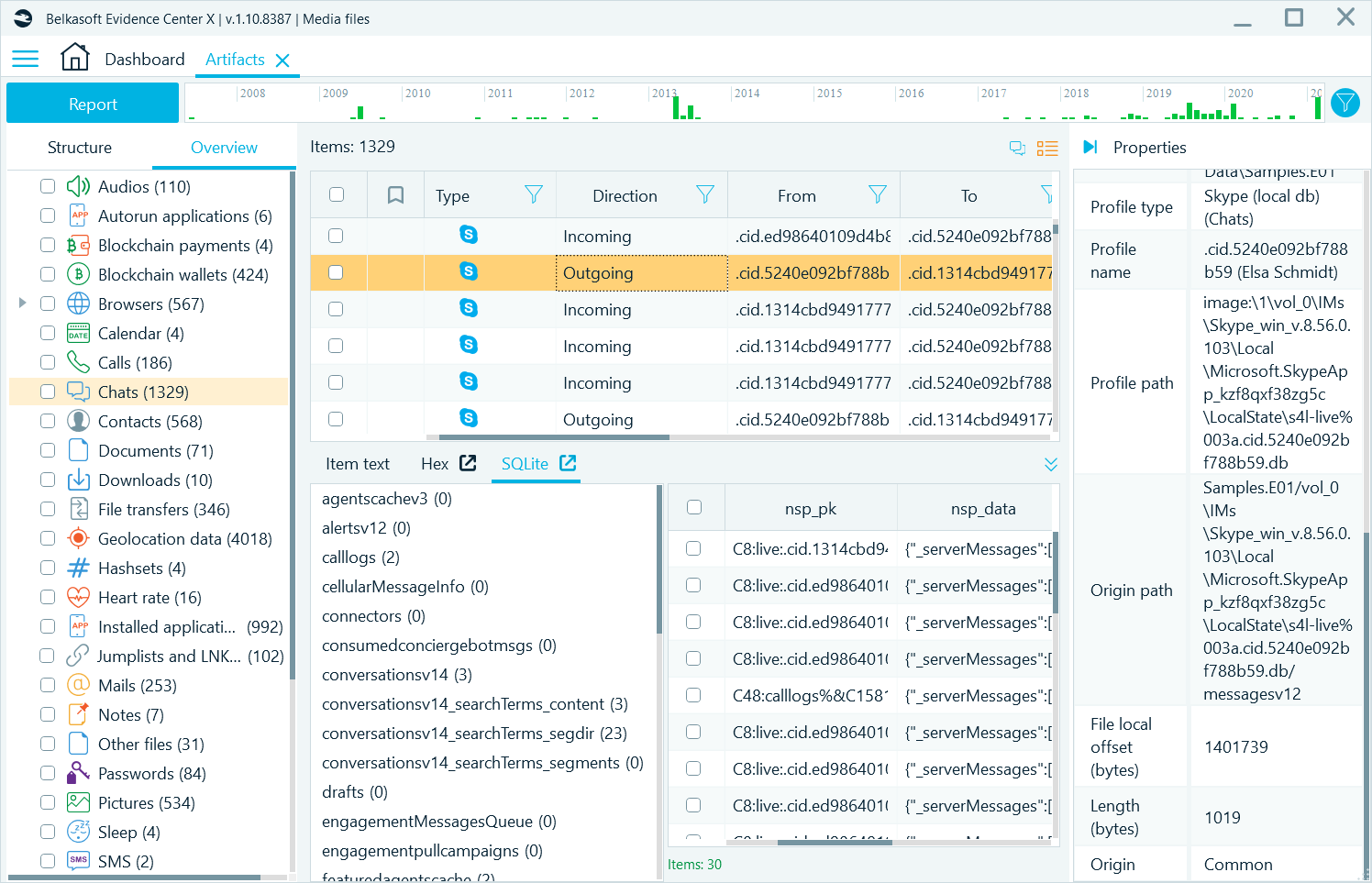Switch to list view layout icon
The width and height of the screenshot is (1372, 883).
tap(1047, 149)
